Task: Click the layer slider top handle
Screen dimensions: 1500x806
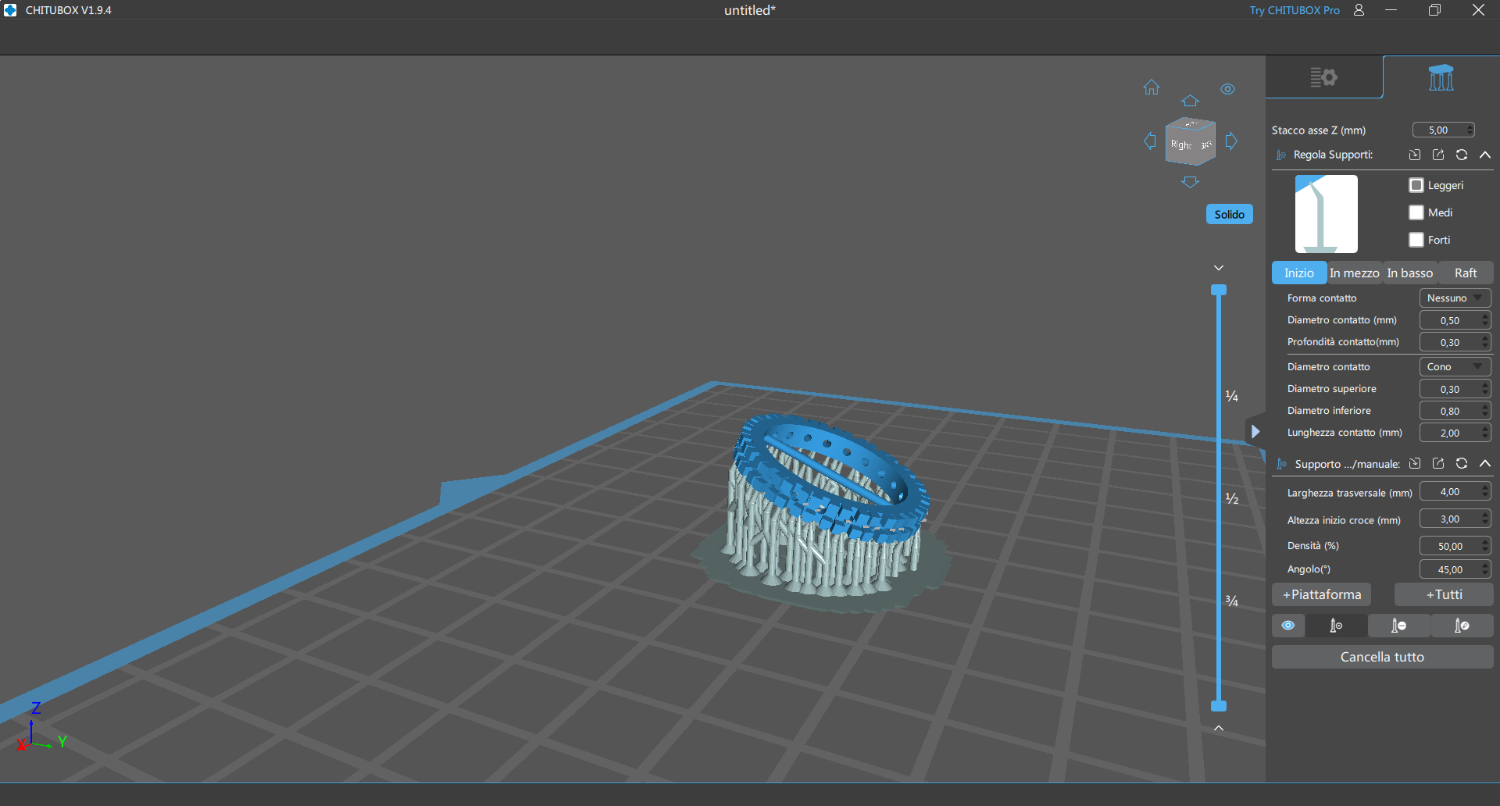Action: 1218,290
